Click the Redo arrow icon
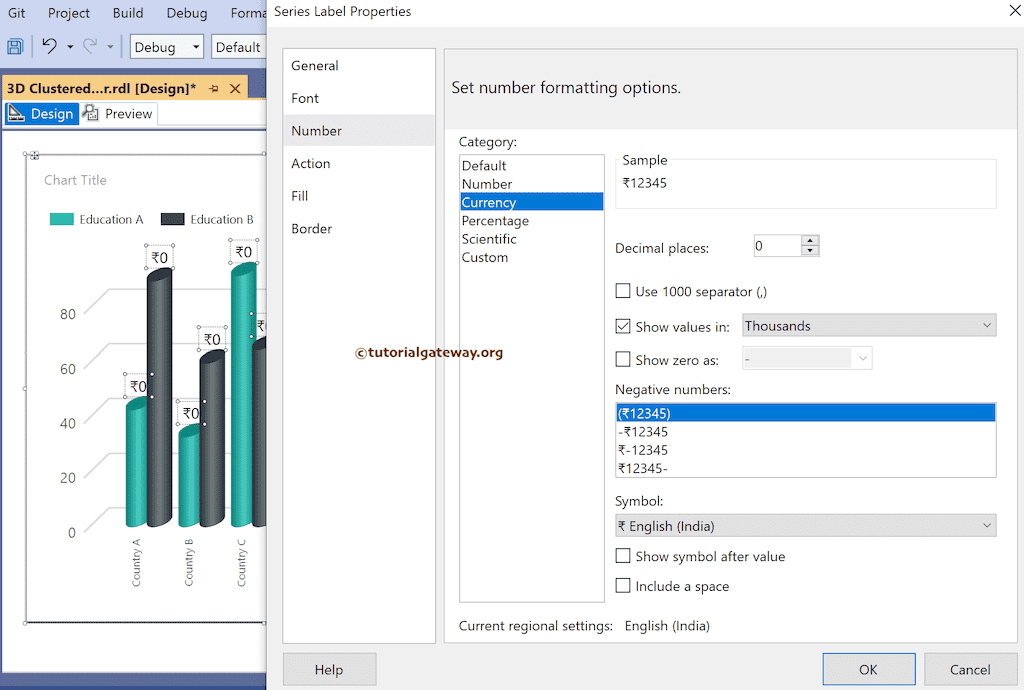Viewport: 1024px width, 690px height. (x=90, y=46)
